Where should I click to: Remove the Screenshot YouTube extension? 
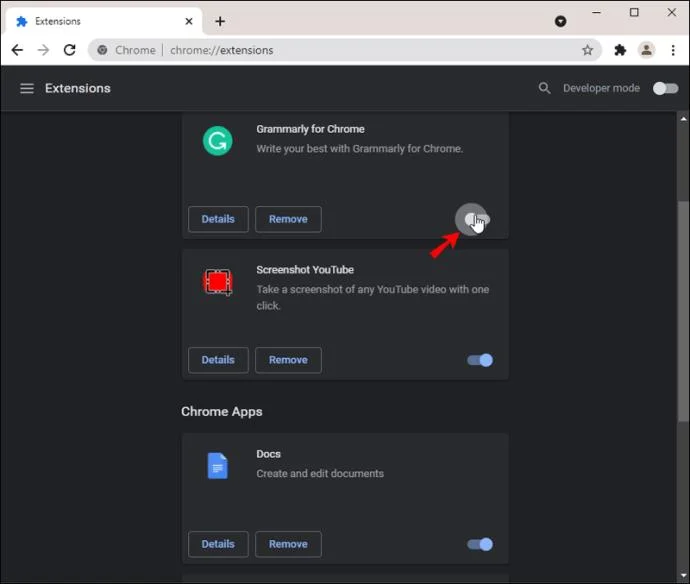click(x=288, y=360)
